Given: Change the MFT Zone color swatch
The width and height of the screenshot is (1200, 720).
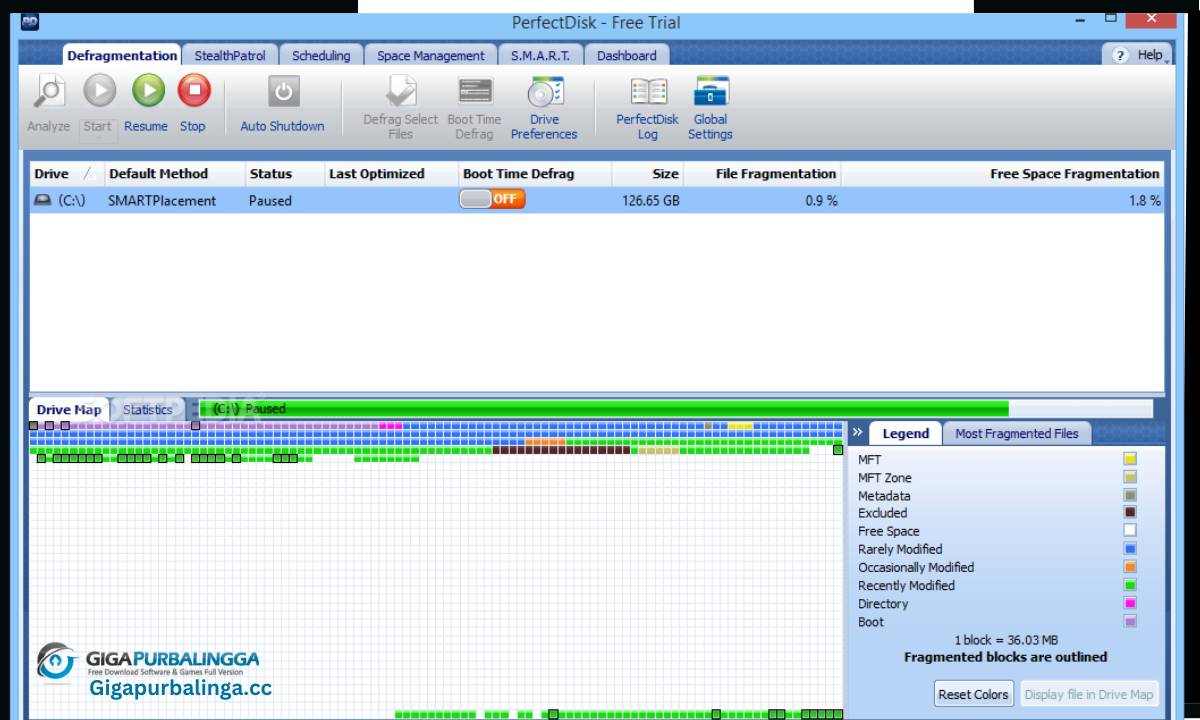Looking at the screenshot, I should point(1130,477).
